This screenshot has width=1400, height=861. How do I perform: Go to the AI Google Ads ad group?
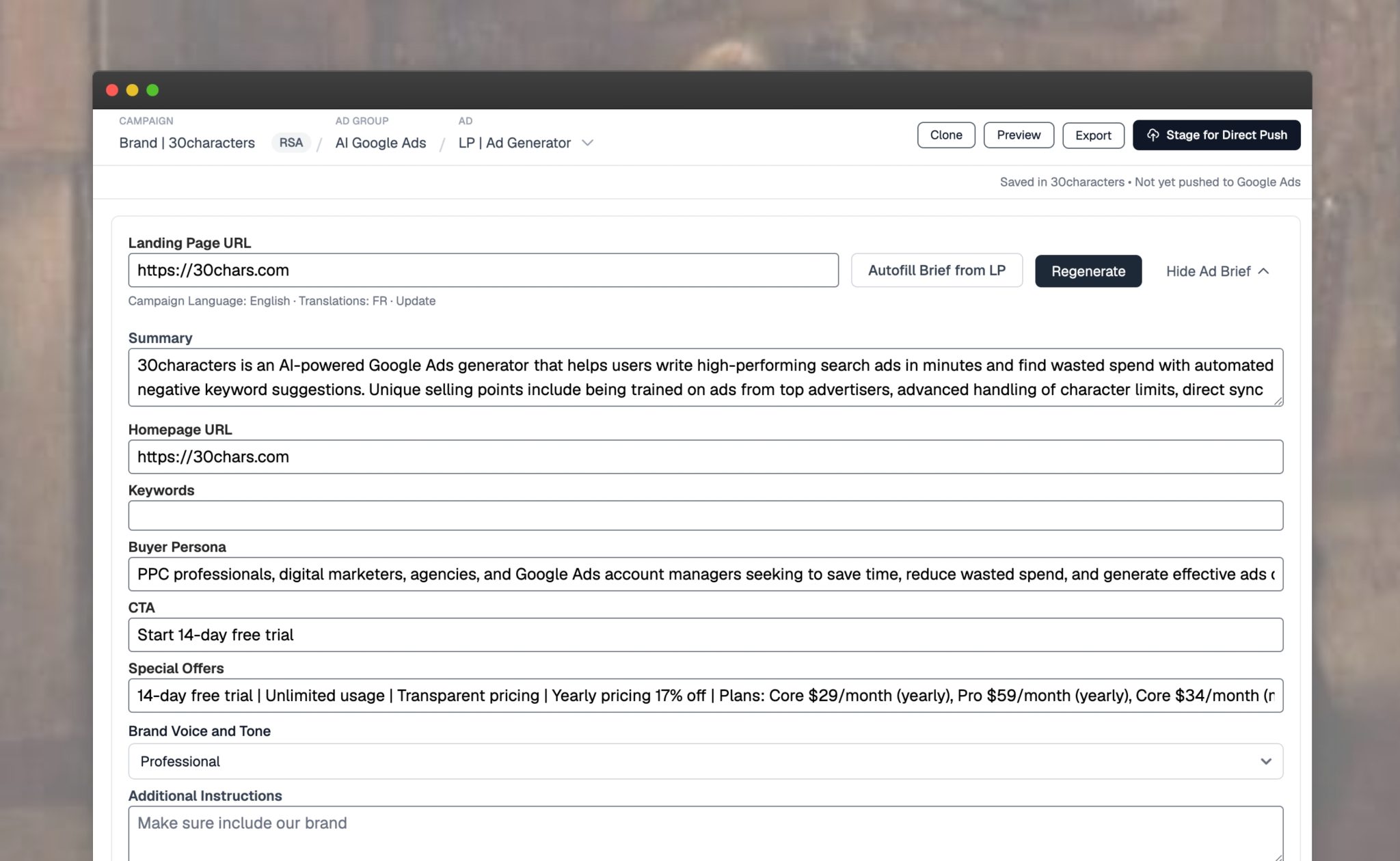(380, 143)
